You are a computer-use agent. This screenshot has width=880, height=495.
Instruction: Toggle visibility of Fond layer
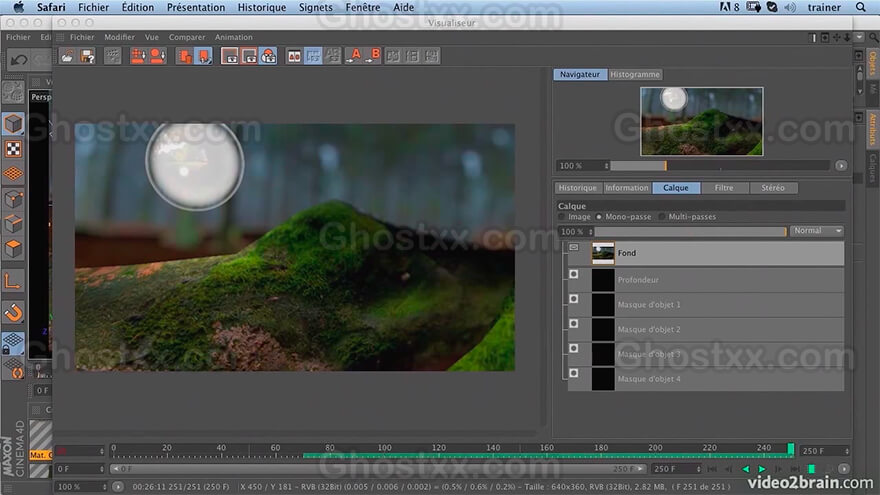574,247
